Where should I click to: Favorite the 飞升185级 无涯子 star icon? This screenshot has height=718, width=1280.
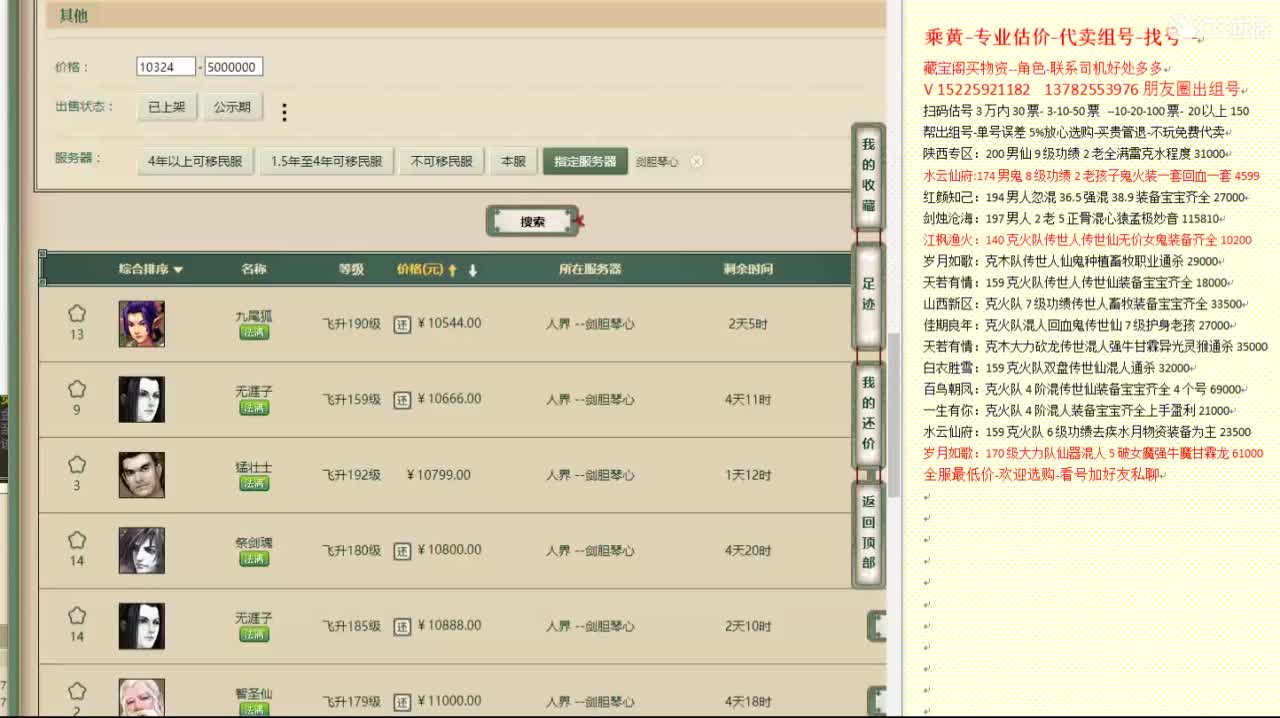coord(77,616)
